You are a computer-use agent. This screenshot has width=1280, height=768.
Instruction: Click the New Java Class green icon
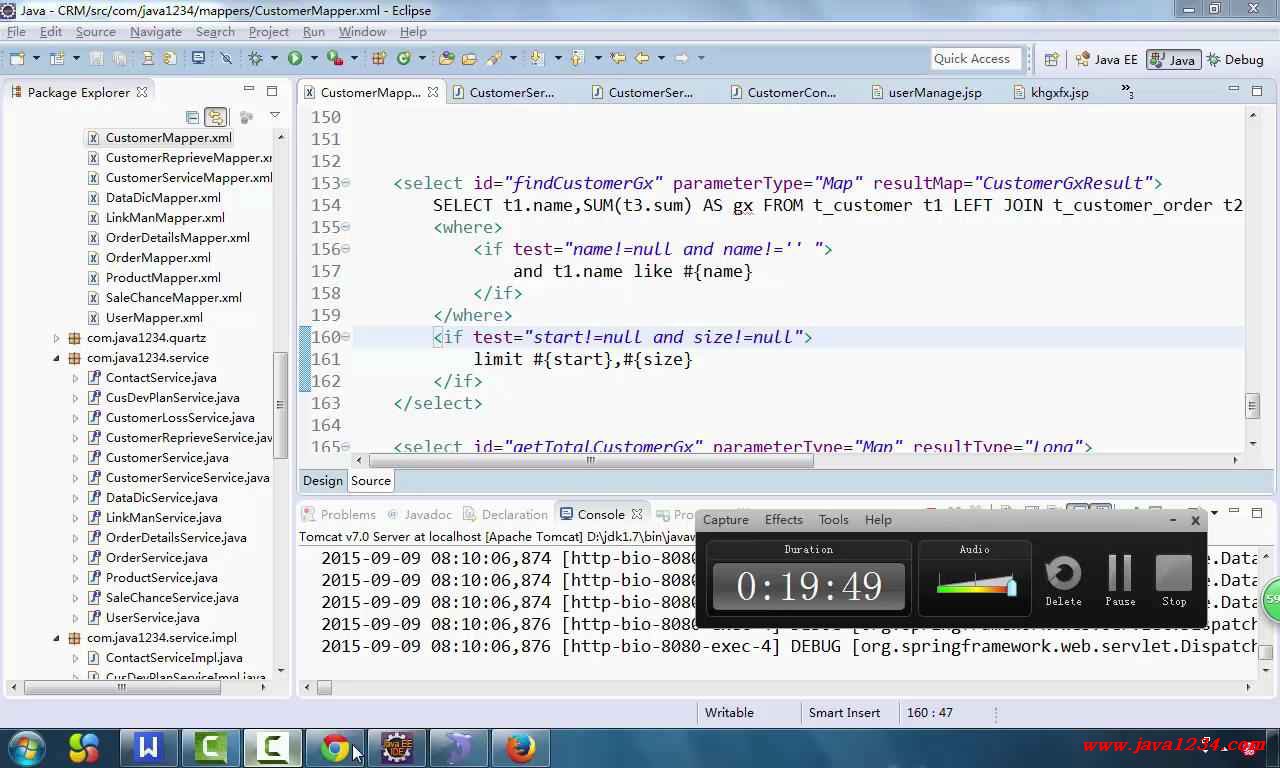pyautogui.click(x=404, y=58)
